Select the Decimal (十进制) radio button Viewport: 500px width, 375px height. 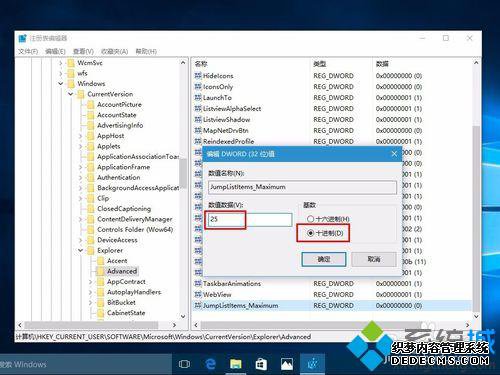tap(310, 233)
